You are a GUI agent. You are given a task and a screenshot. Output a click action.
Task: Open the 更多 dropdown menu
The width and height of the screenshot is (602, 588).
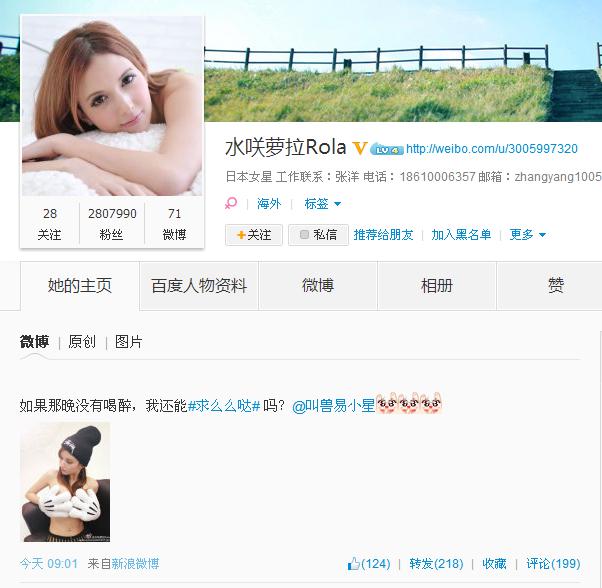coord(528,235)
